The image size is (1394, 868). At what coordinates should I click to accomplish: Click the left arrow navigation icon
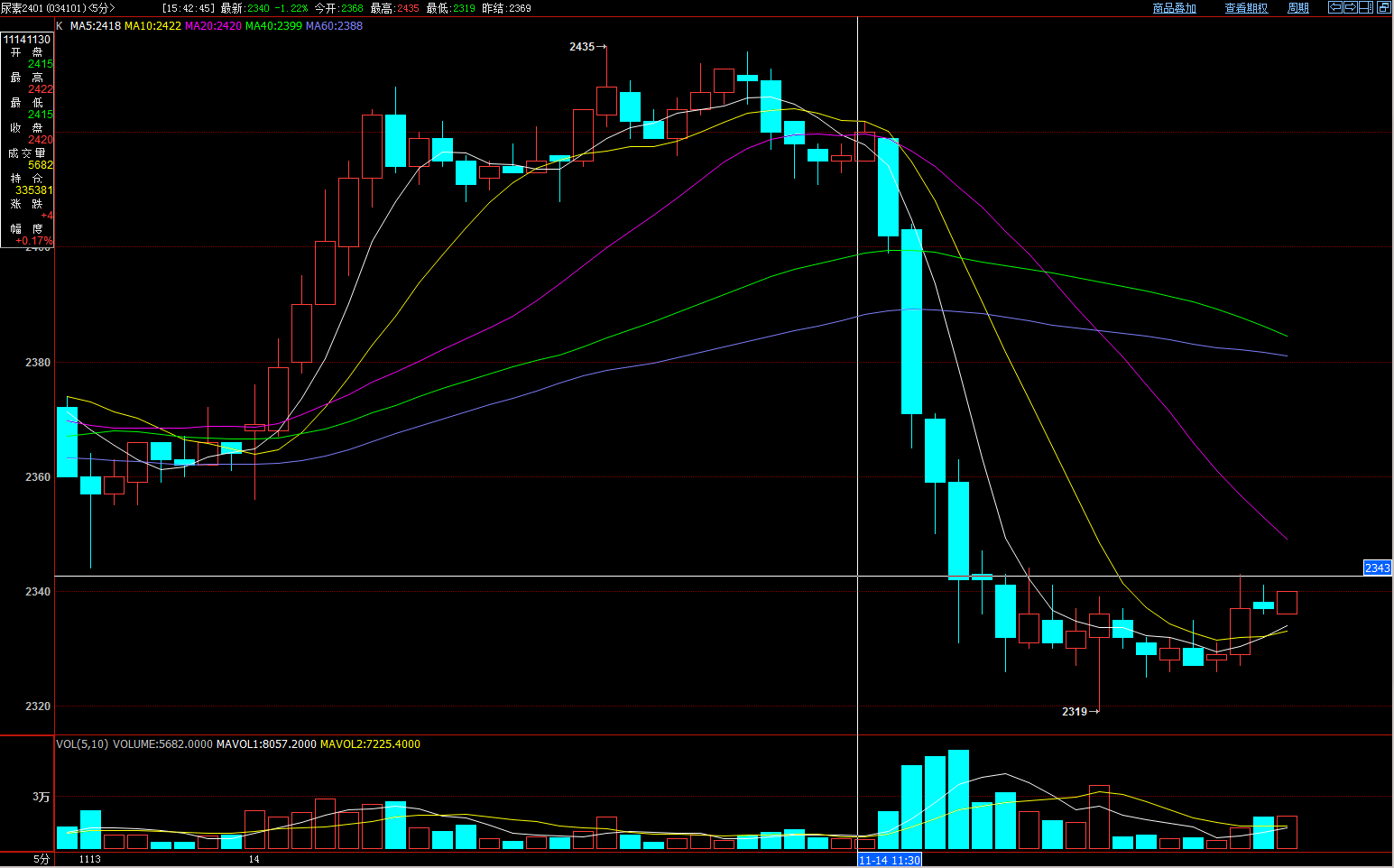(x=1335, y=7)
